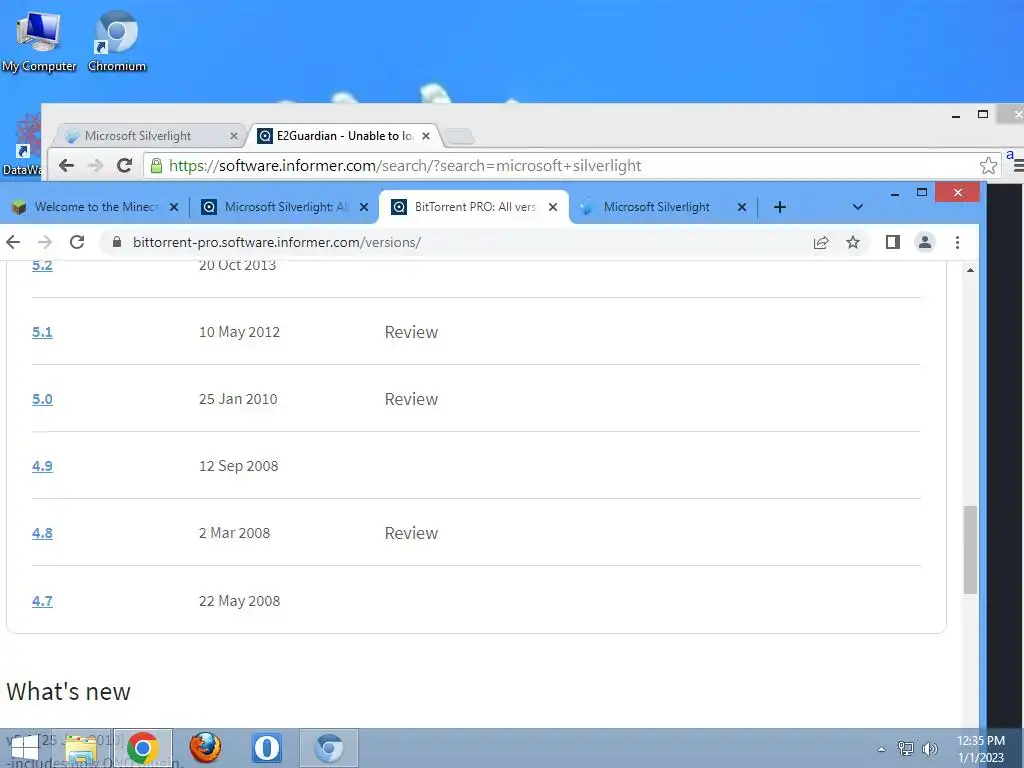Image resolution: width=1024 pixels, height=768 pixels.
Task: Open File Explorer from the taskbar
Action: point(81,748)
